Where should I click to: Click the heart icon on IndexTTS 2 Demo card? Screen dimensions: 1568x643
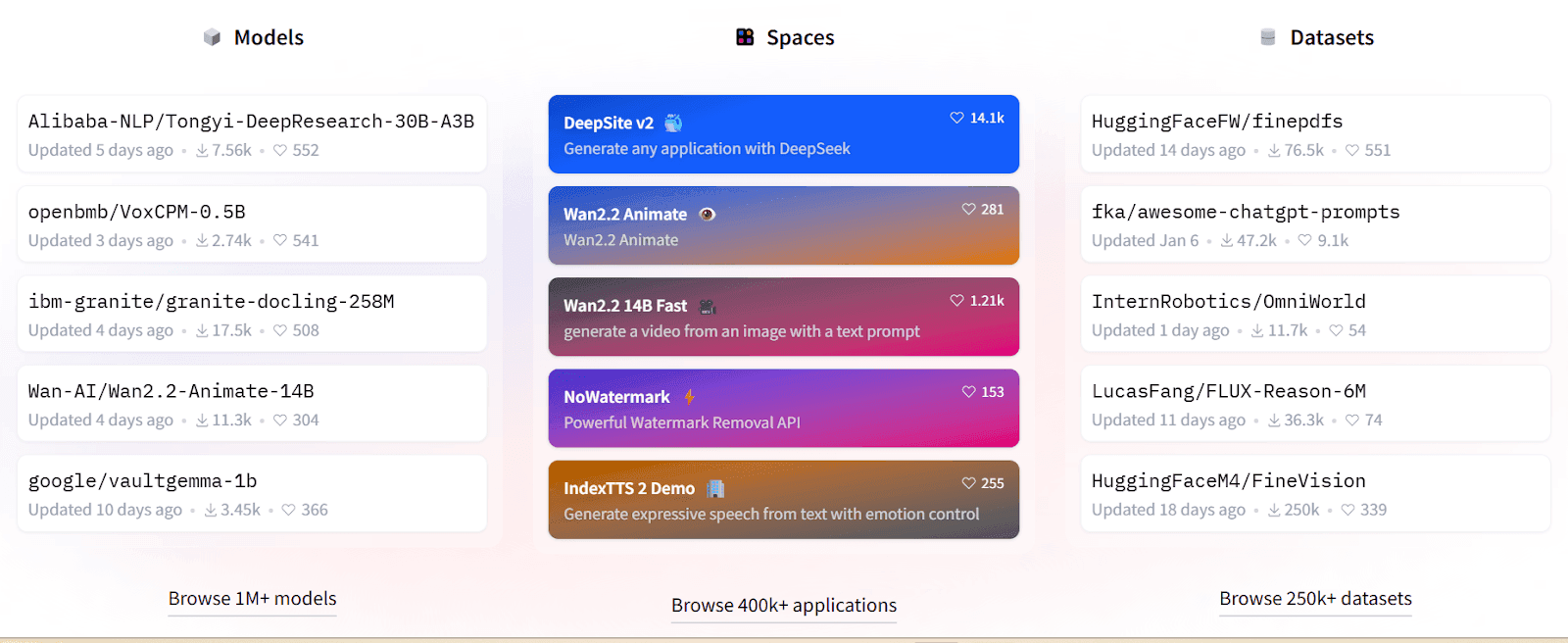coord(968,483)
